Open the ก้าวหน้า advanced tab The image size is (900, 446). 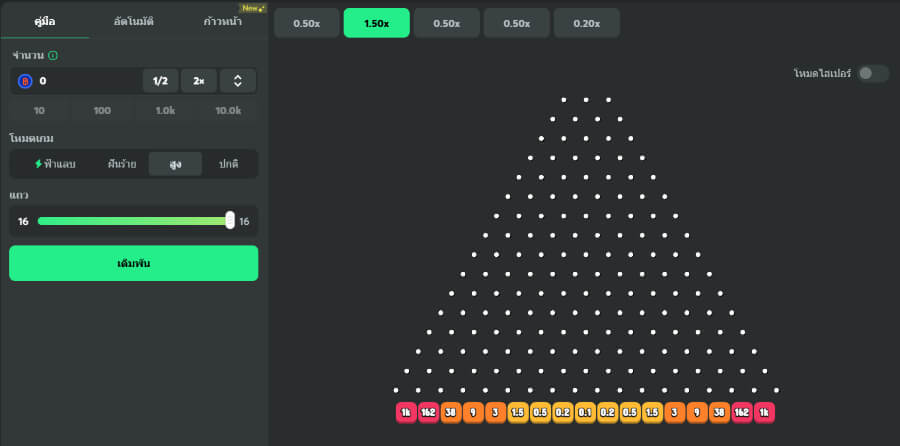223,22
